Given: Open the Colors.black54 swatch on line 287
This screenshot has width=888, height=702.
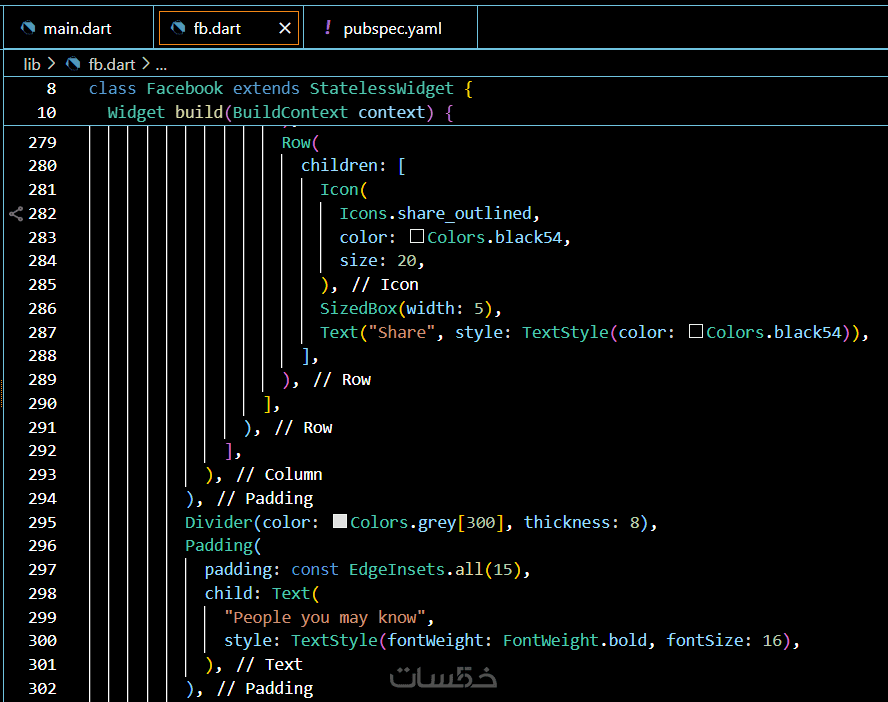Looking at the screenshot, I should click(696, 332).
